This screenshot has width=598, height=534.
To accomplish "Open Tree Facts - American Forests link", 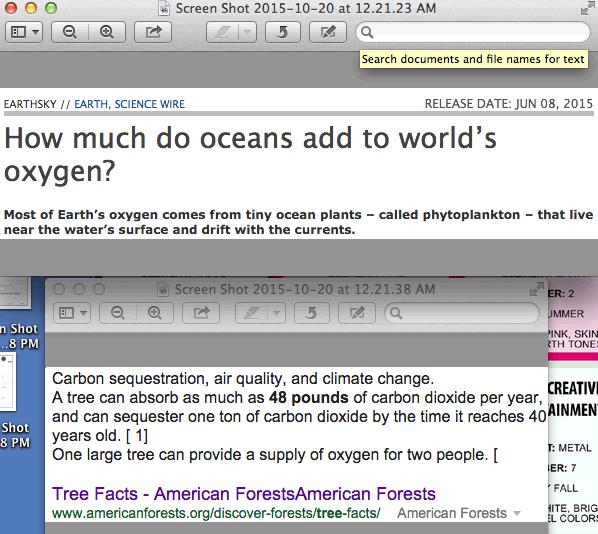I will tap(244, 494).
